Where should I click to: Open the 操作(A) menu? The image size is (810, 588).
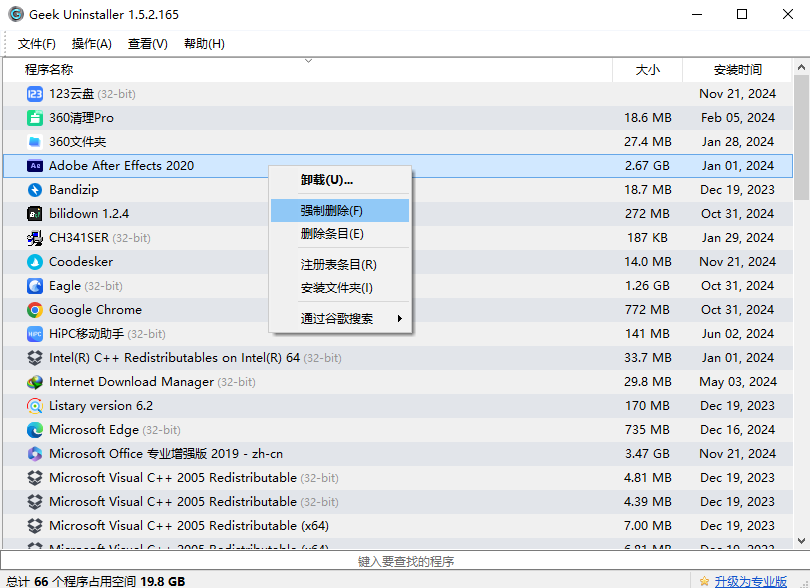(92, 44)
